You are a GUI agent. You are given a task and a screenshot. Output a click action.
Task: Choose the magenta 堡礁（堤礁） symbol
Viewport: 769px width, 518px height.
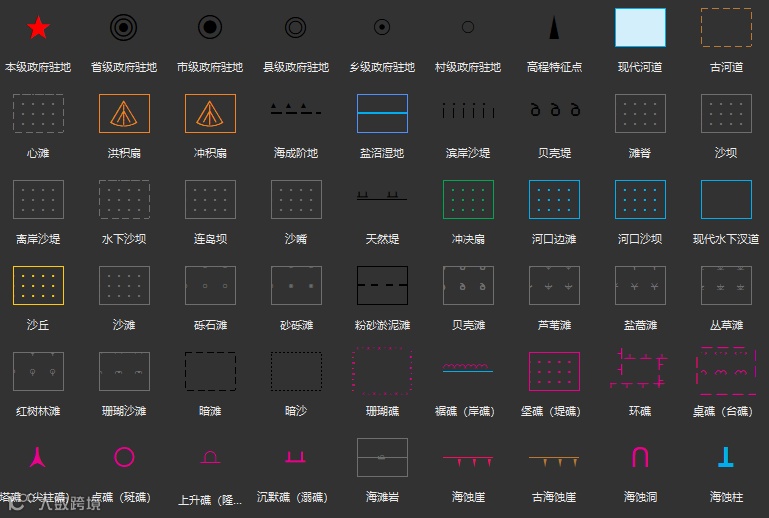554,371
